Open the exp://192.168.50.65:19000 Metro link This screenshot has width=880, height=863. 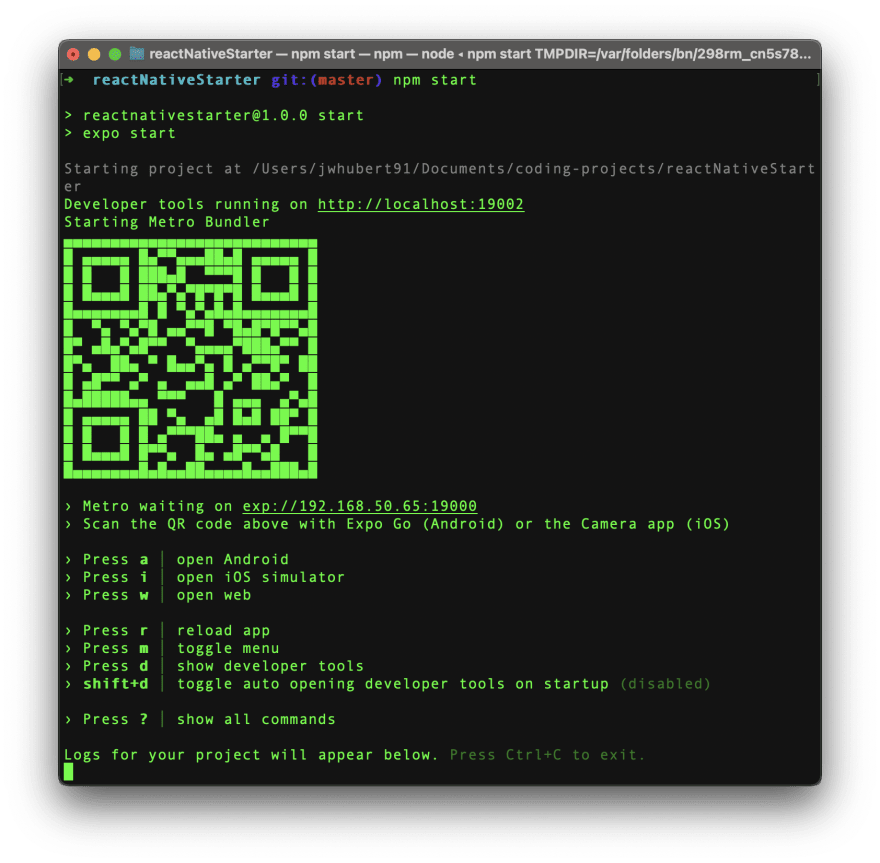pos(360,506)
